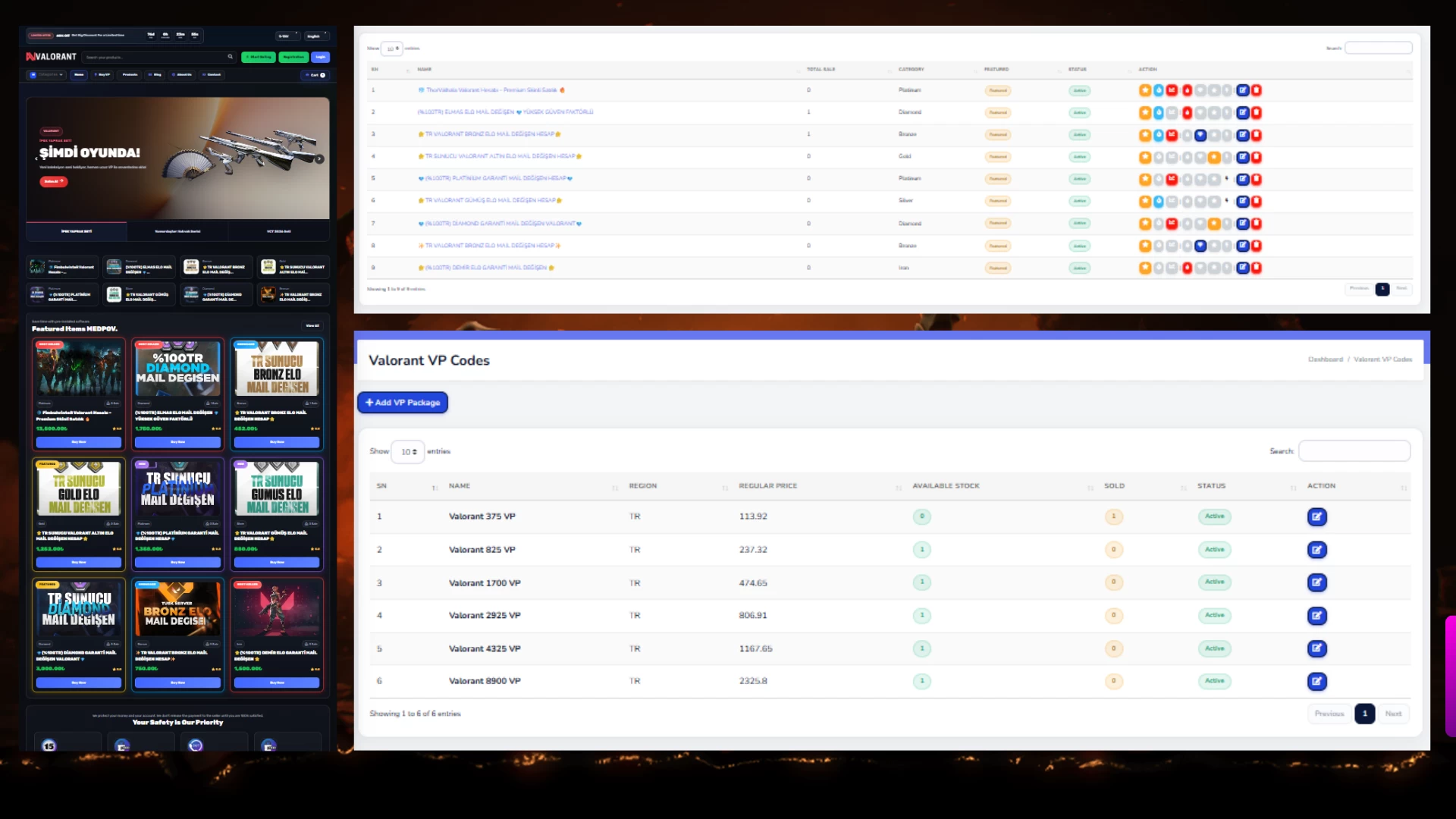Open the English language selector
The image size is (1456, 819).
(315, 36)
